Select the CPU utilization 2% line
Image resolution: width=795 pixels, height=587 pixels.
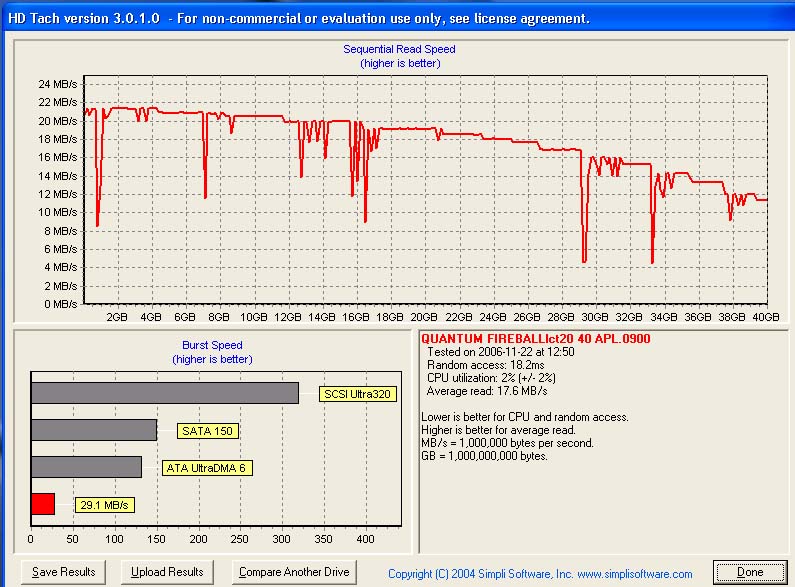tap(491, 378)
